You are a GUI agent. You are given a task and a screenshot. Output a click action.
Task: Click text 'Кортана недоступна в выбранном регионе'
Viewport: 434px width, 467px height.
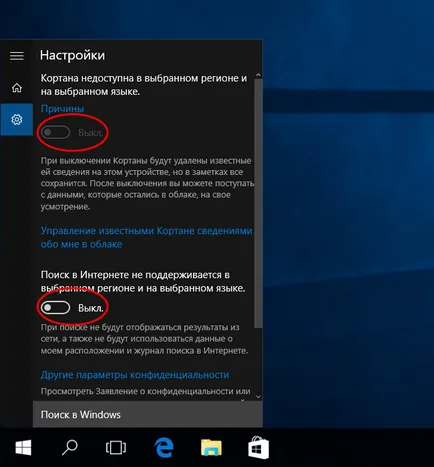click(x=144, y=85)
